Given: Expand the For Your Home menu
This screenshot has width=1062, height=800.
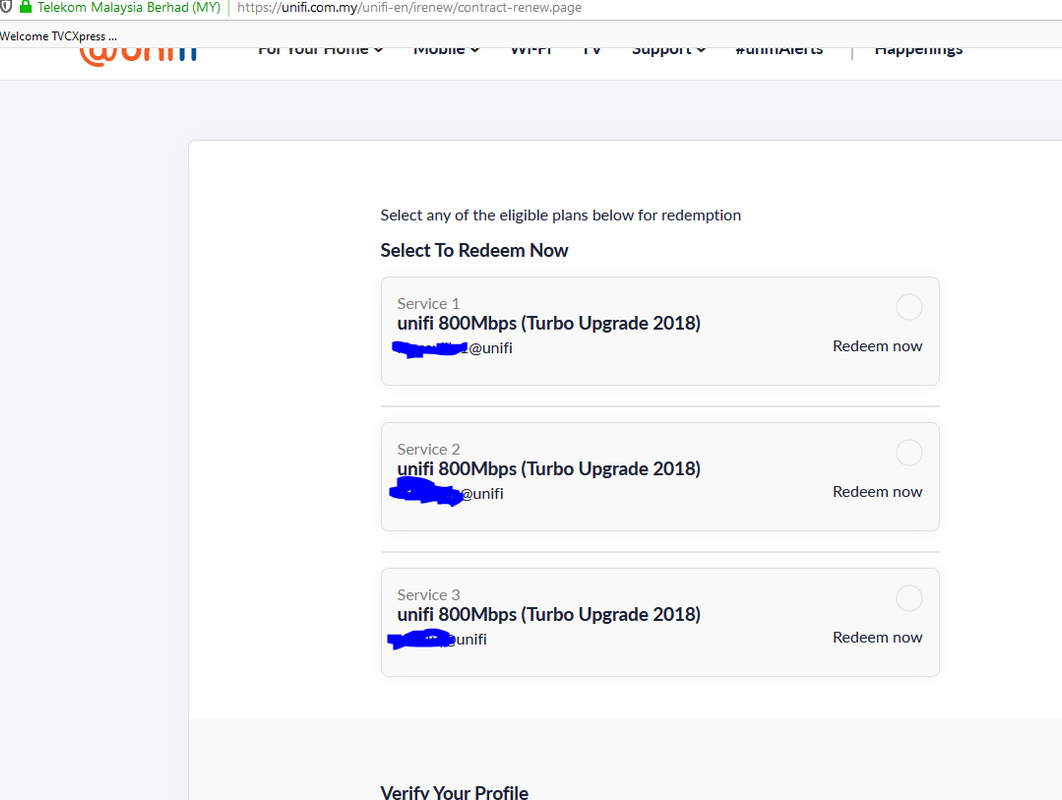Looking at the screenshot, I should 320,51.
